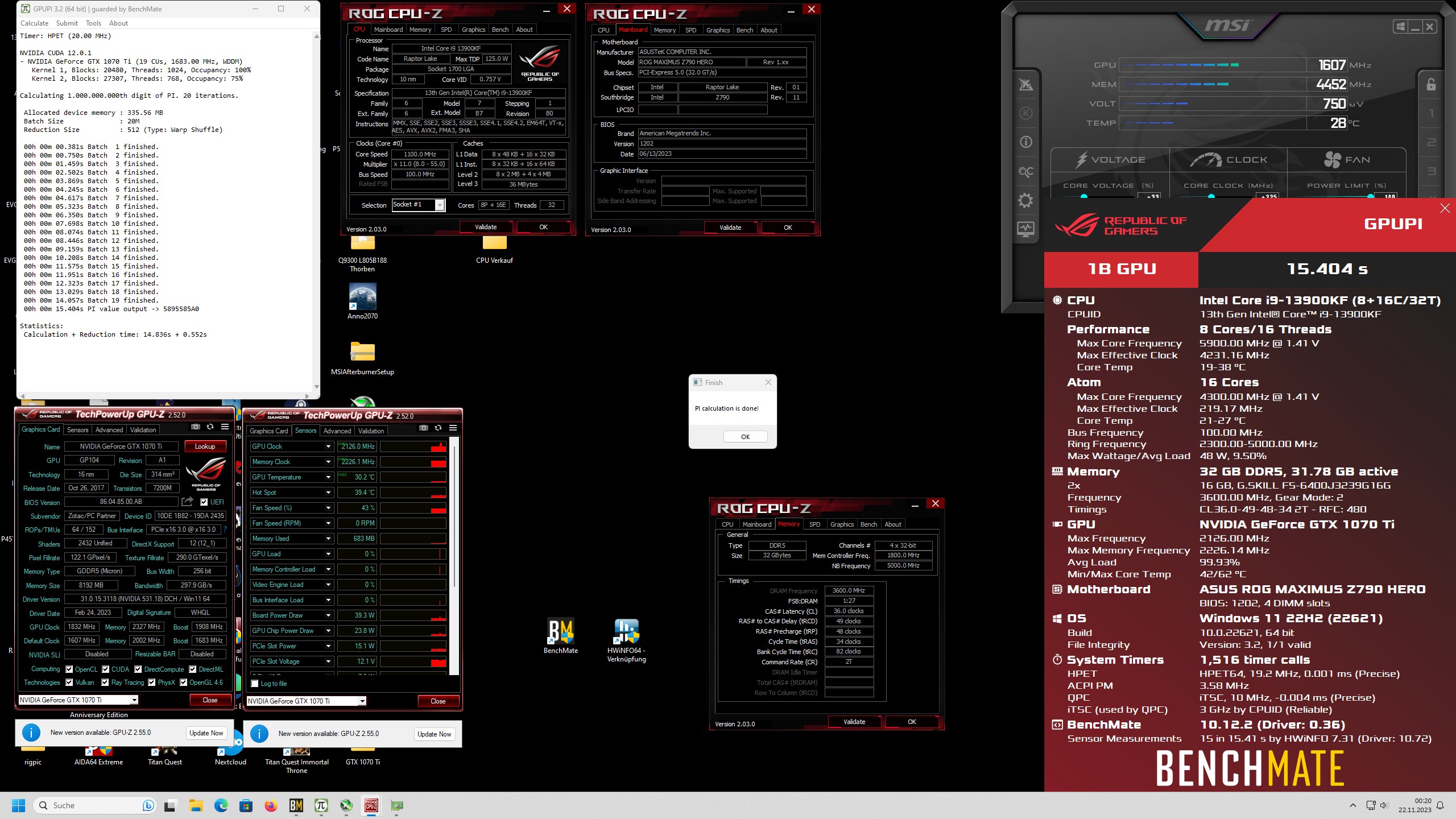This screenshot has width=1456, height=819.
Task: Open GPU selector dropdown in left GPU-Z window
Action: coord(134,700)
